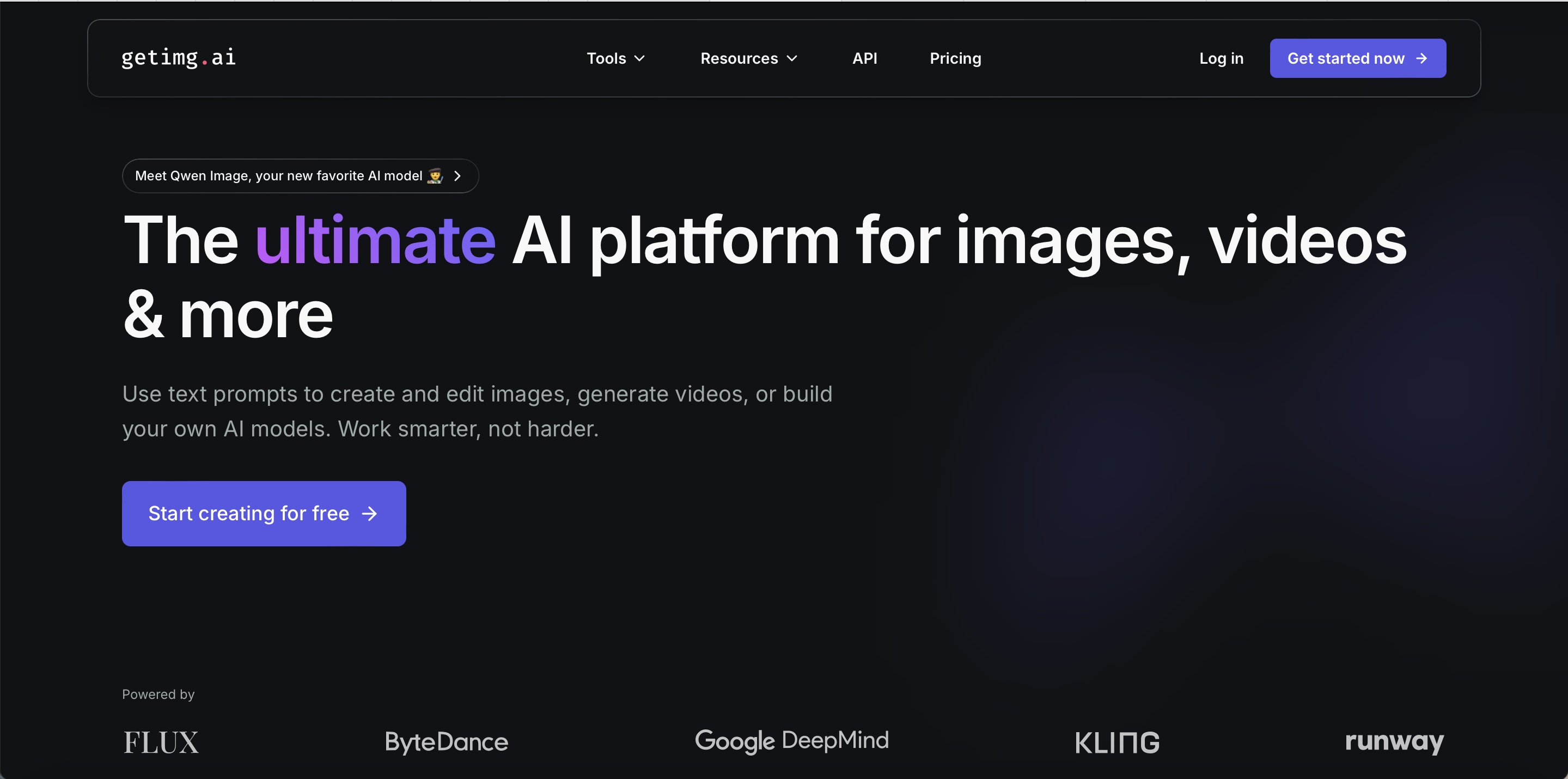Image resolution: width=1568 pixels, height=779 pixels.
Task: Click the FLUX logo
Action: coord(161,743)
